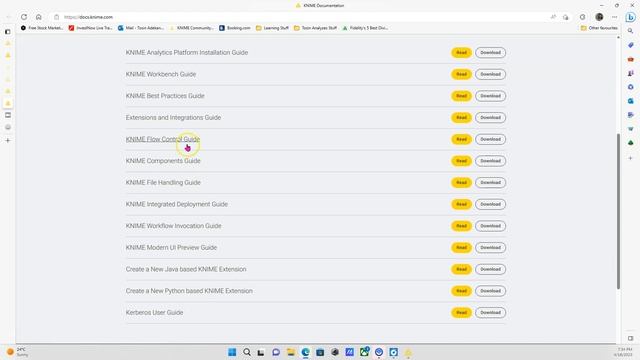Download the KNIME Workbench Guide

tap(490, 74)
